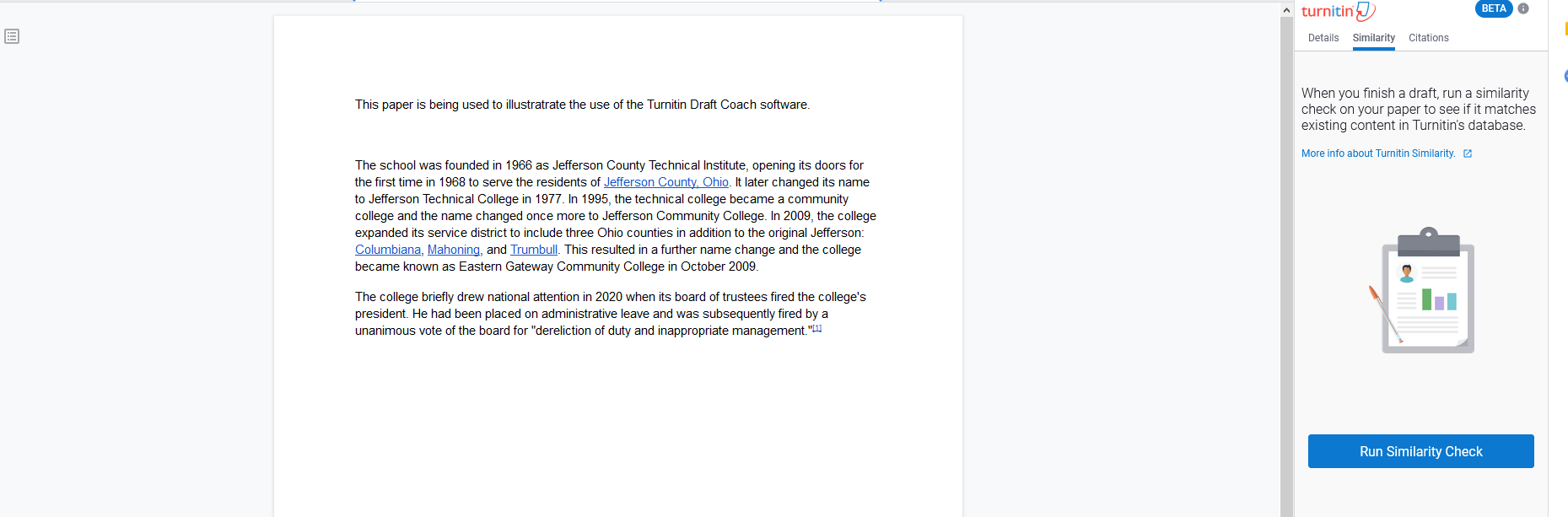
Task: Select the Similarity tab
Action: coord(1373,38)
